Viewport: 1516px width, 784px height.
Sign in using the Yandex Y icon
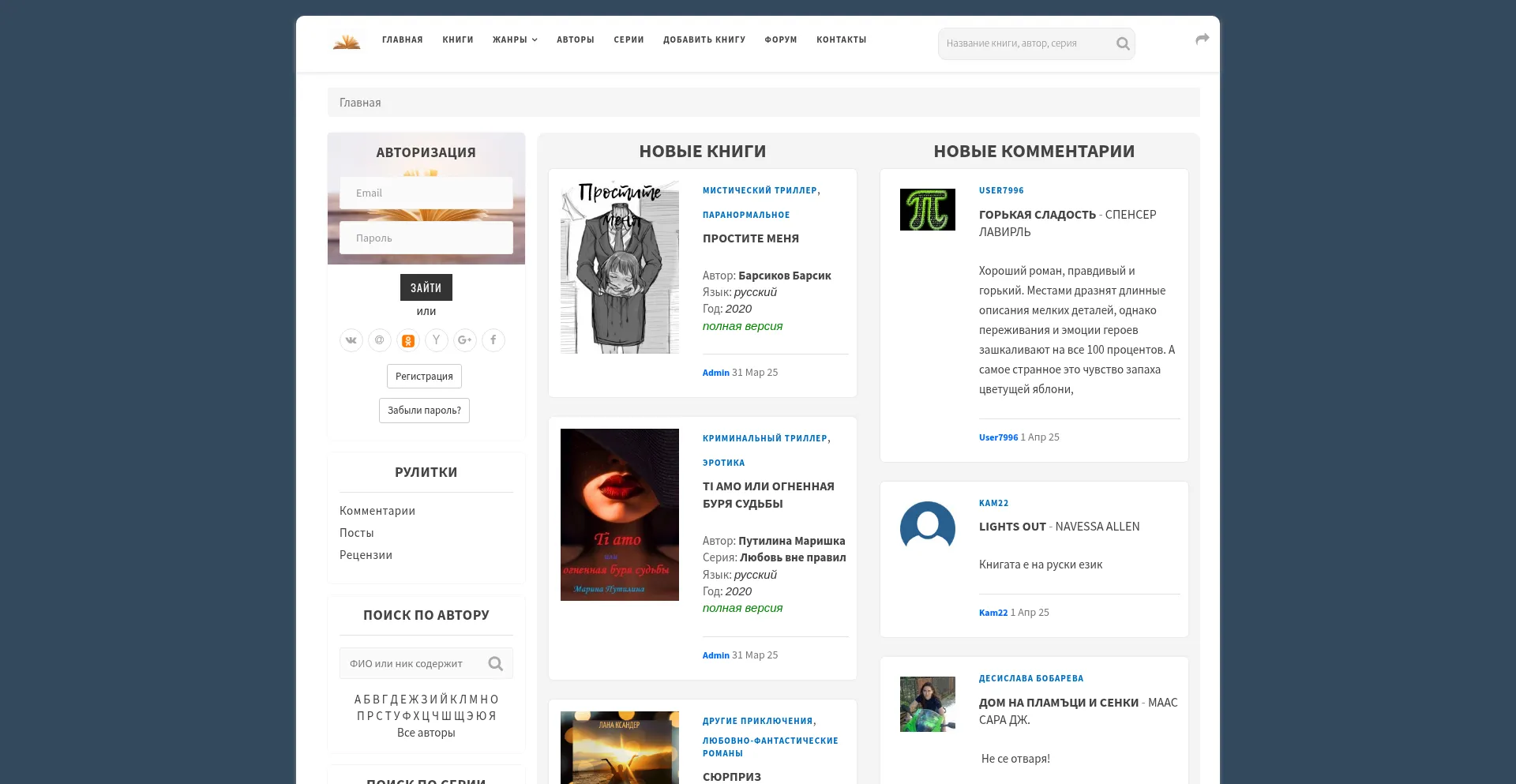tap(437, 340)
